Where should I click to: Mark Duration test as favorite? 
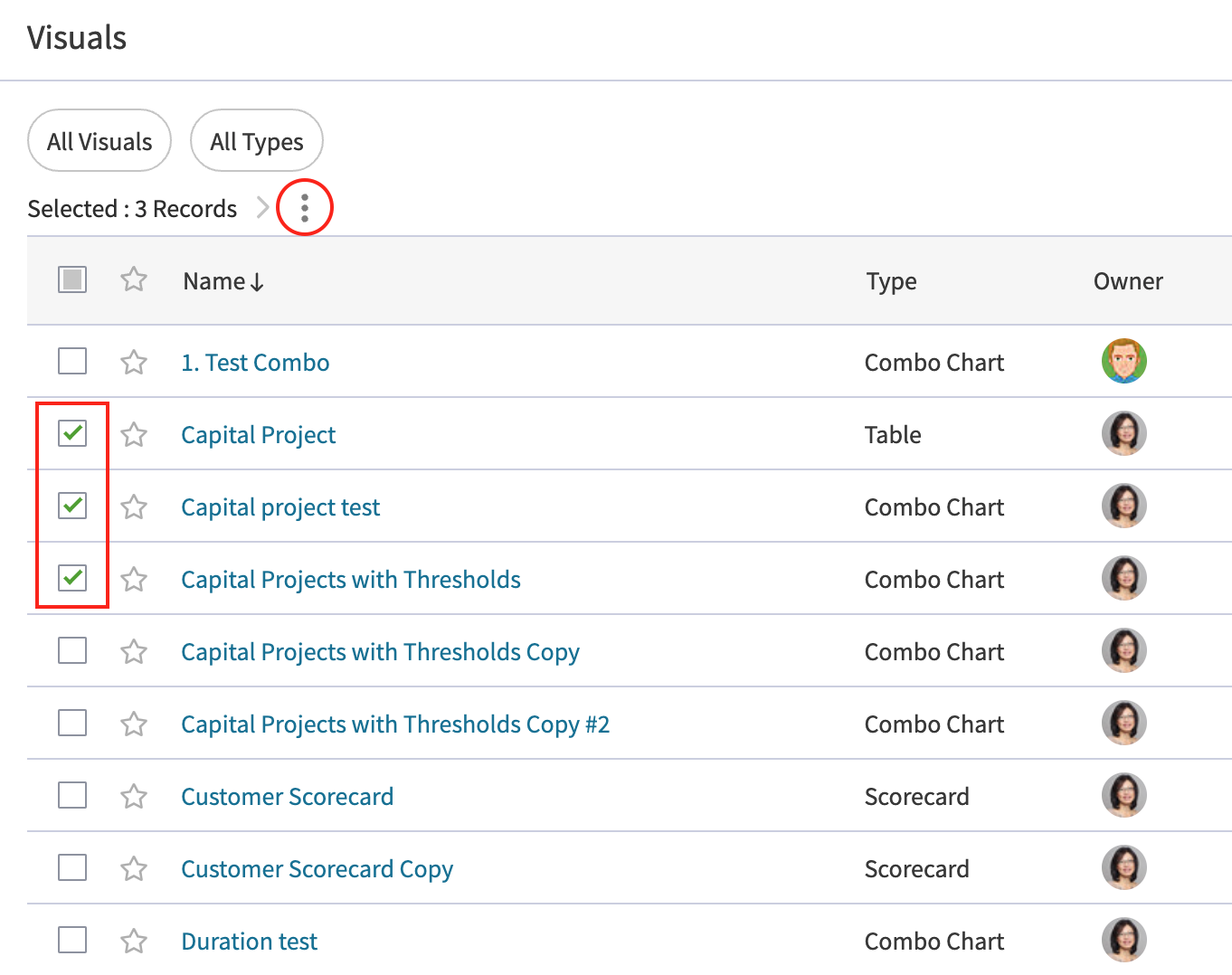pyautogui.click(x=134, y=941)
